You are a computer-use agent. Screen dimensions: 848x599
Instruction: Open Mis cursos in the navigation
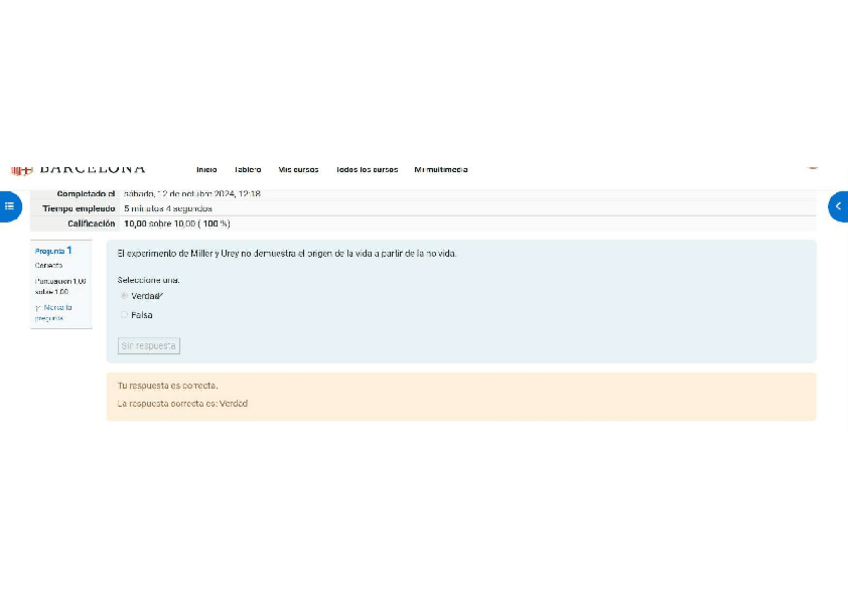tap(299, 170)
